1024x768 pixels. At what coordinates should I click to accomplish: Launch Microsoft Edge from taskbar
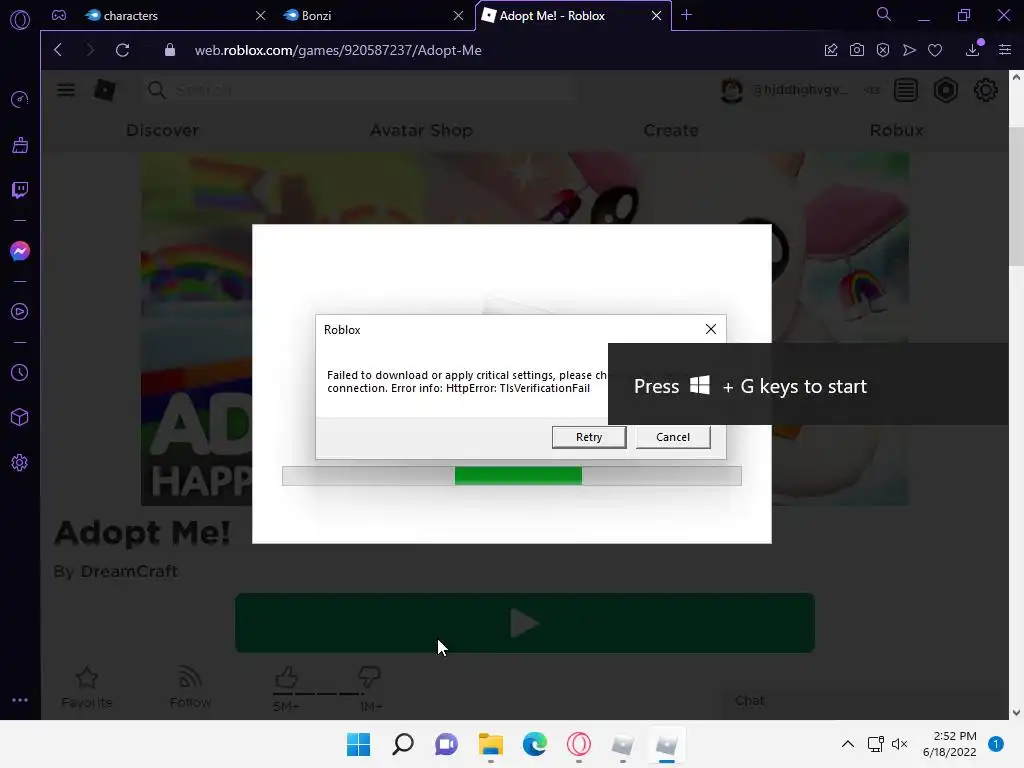coord(535,744)
